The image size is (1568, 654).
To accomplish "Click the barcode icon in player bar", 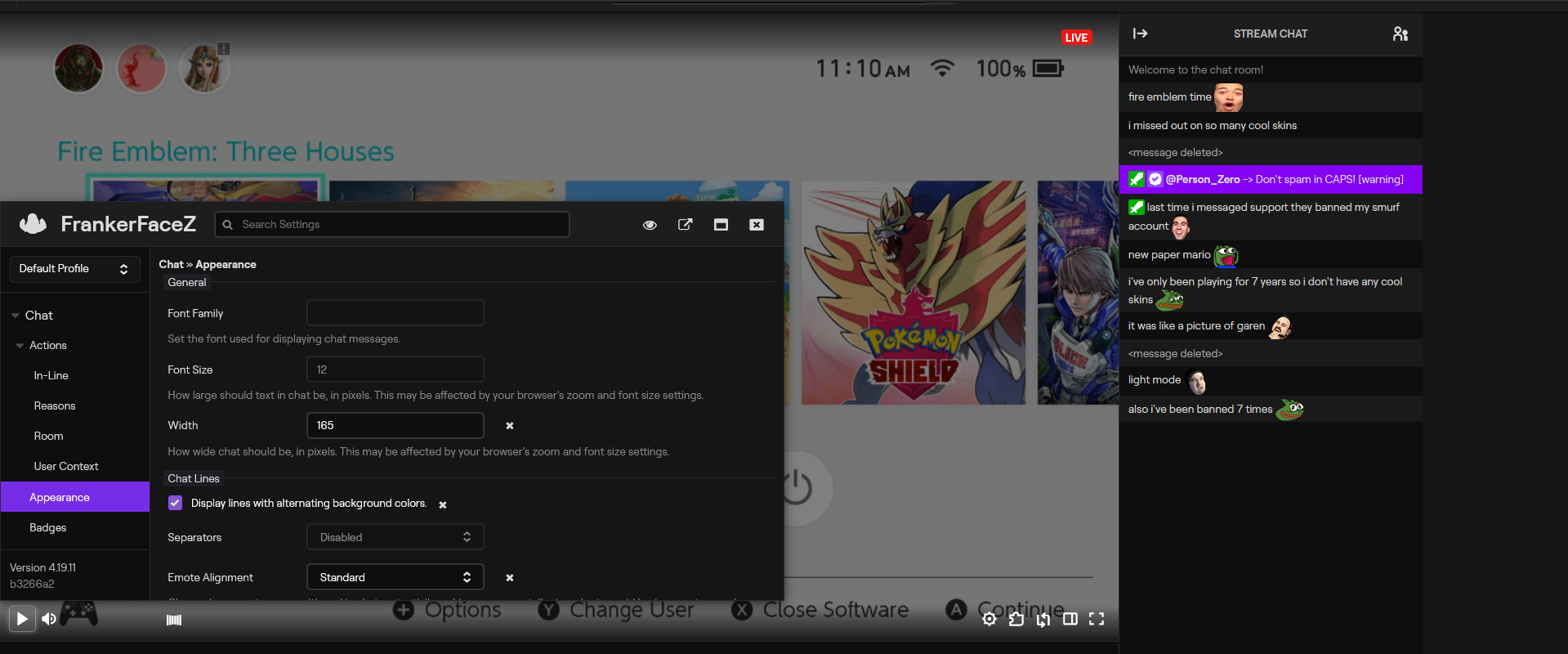I will point(174,620).
